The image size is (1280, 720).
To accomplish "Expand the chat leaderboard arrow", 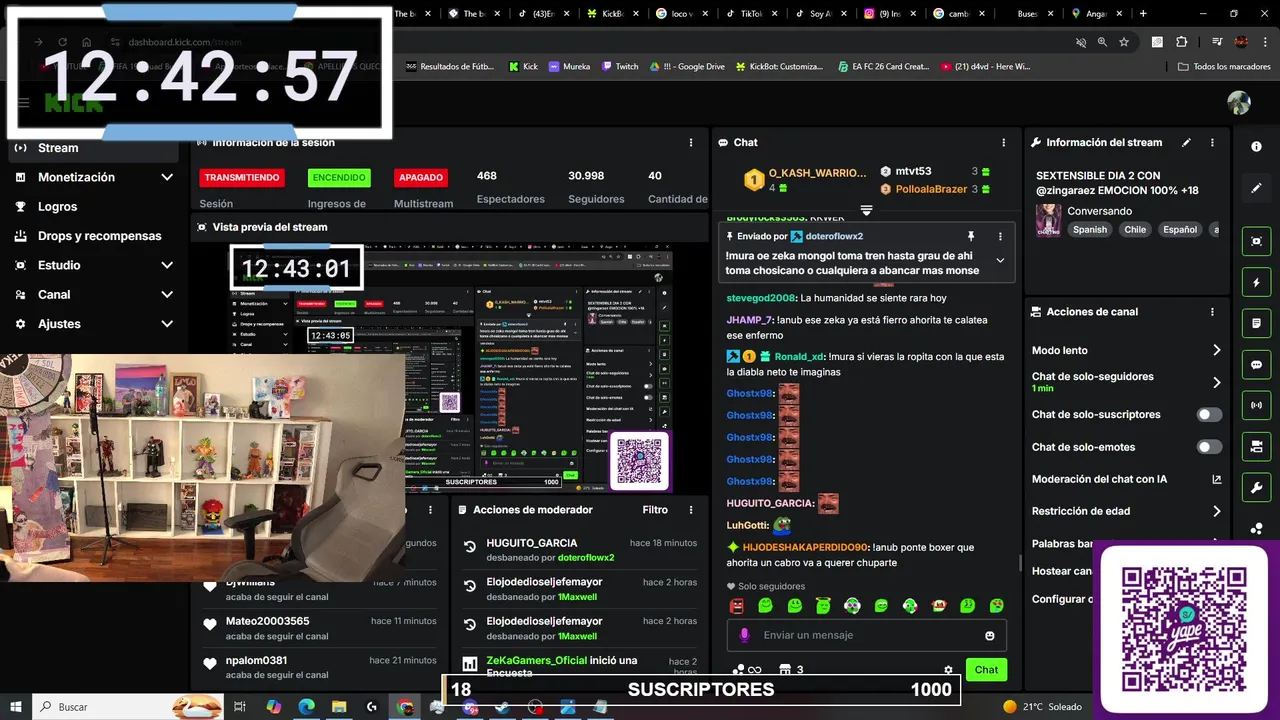I will [x=866, y=210].
